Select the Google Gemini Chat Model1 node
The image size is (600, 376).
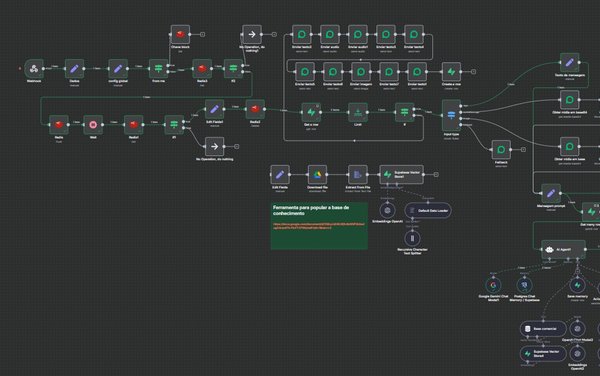click(x=493, y=285)
